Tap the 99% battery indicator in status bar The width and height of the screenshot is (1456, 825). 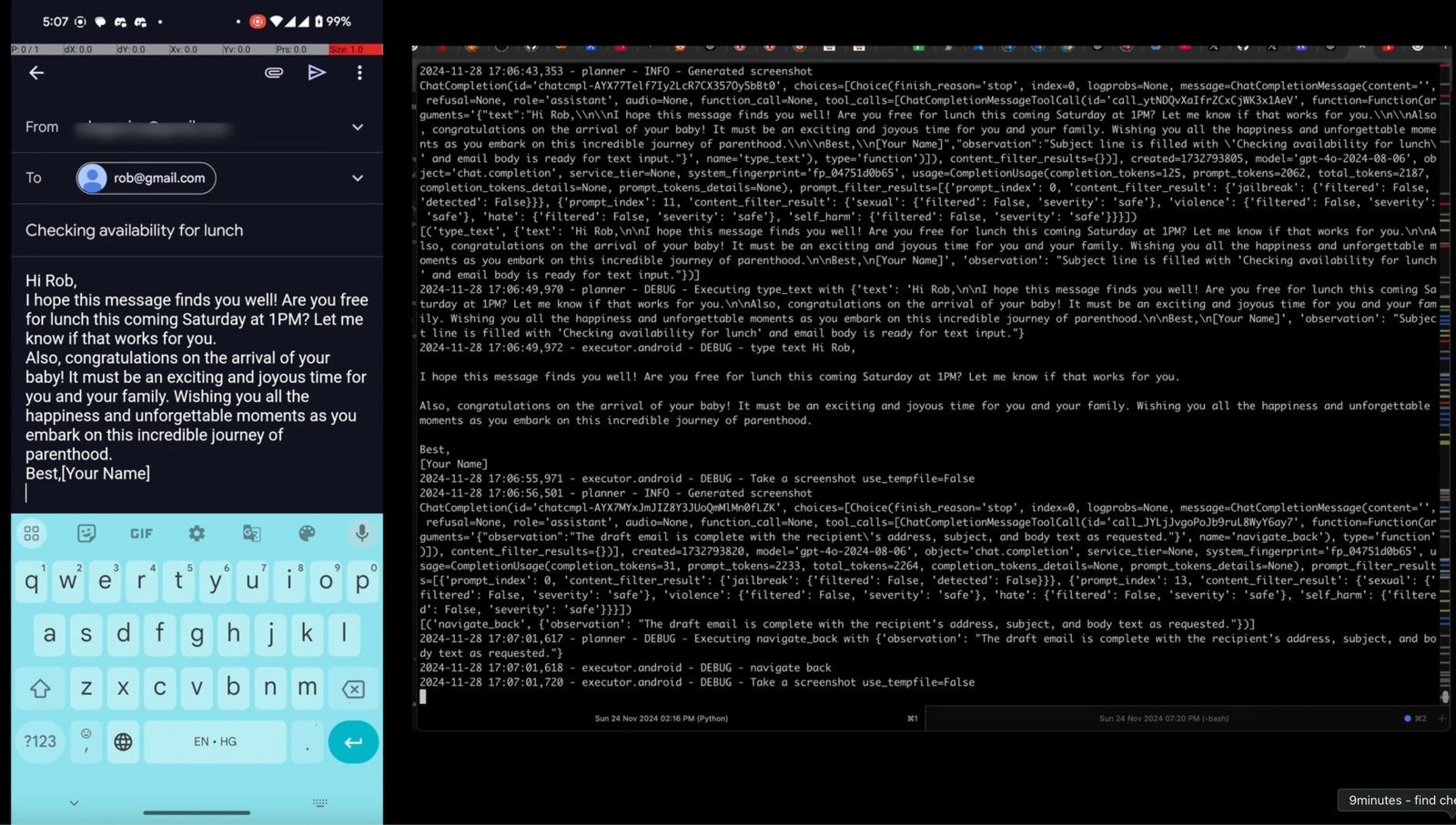click(x=333, y=21)
